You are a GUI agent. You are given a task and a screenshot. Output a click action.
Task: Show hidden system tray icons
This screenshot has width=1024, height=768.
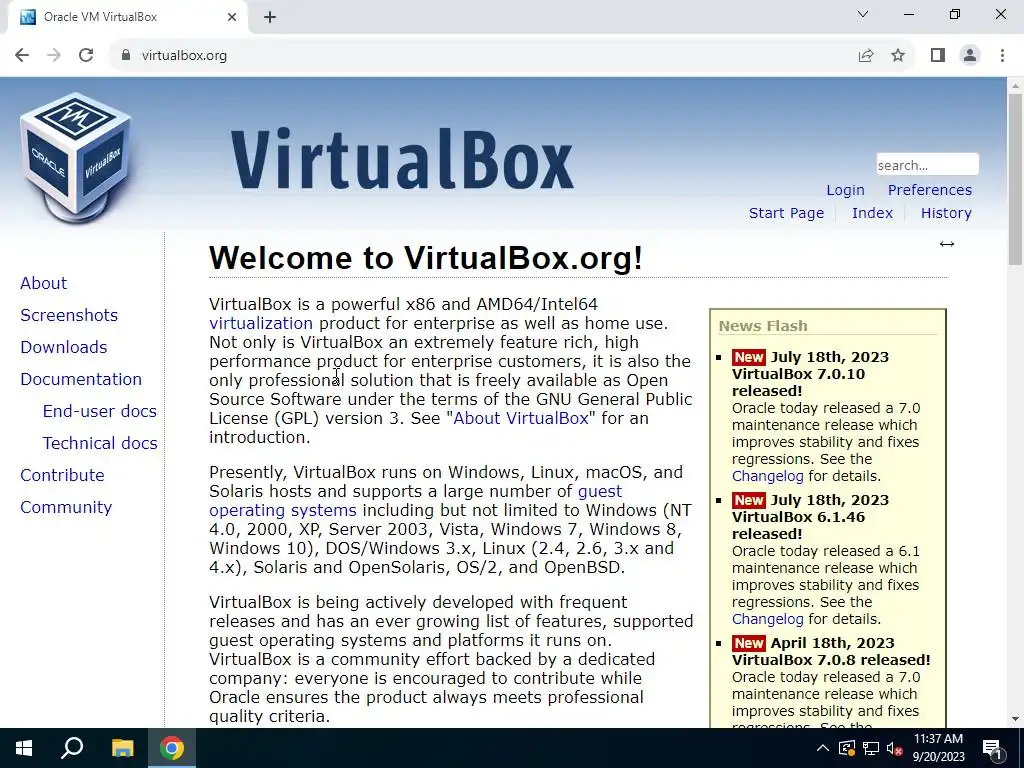click(x=823, y=748)
